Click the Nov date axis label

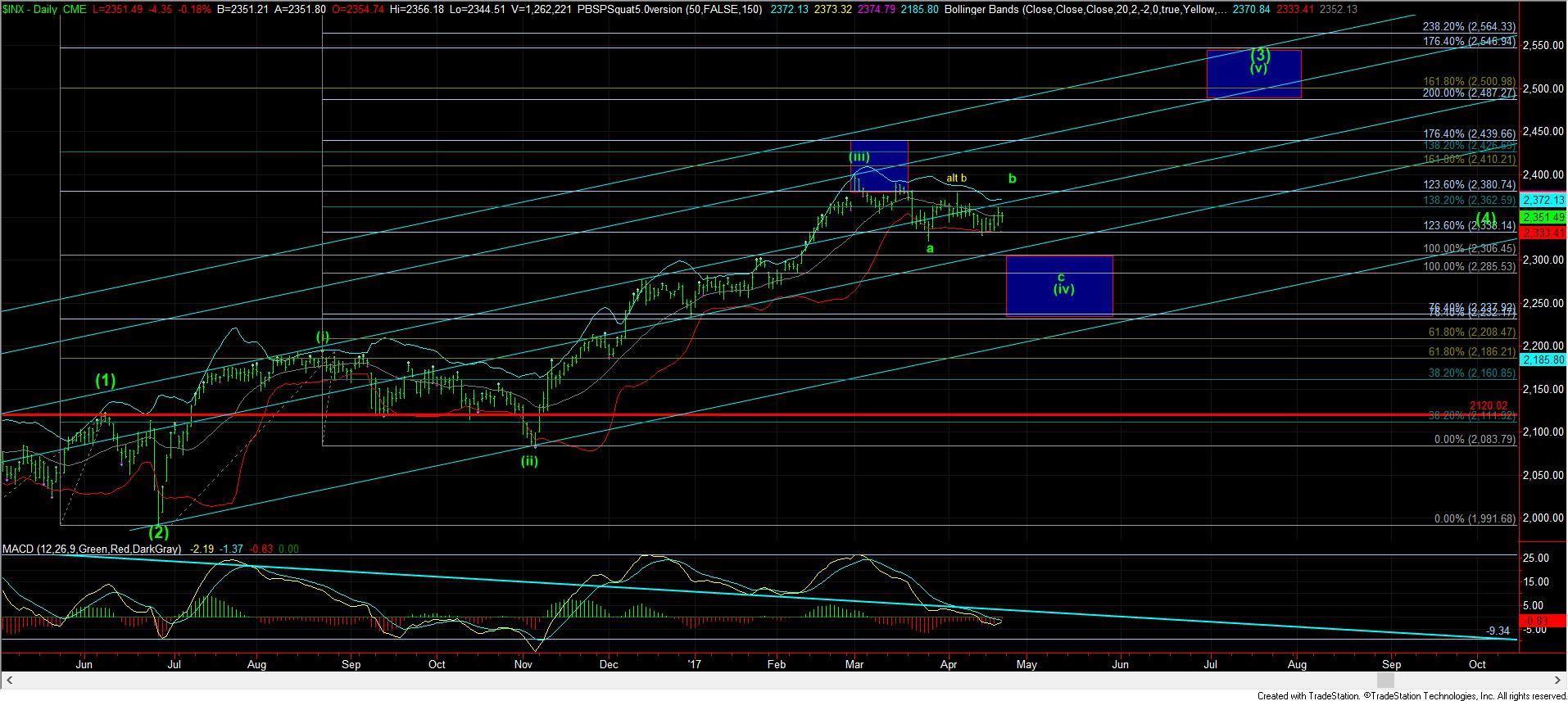tap(523, 664)
